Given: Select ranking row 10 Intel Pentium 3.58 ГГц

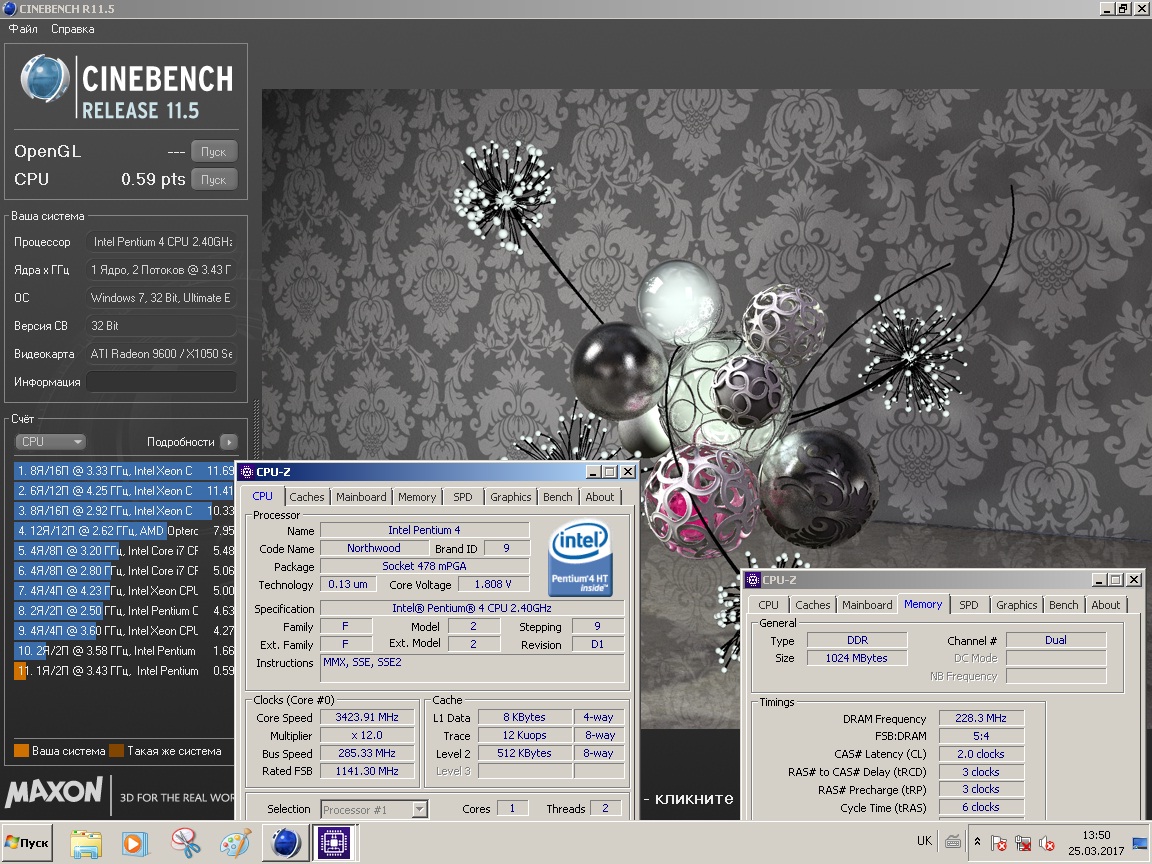Looking at the screenshot, I should (124, 650).
